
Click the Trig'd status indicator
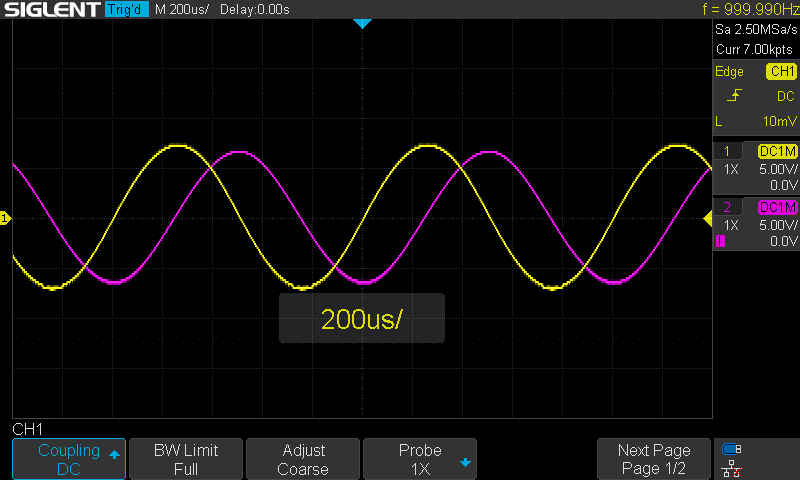127,9
